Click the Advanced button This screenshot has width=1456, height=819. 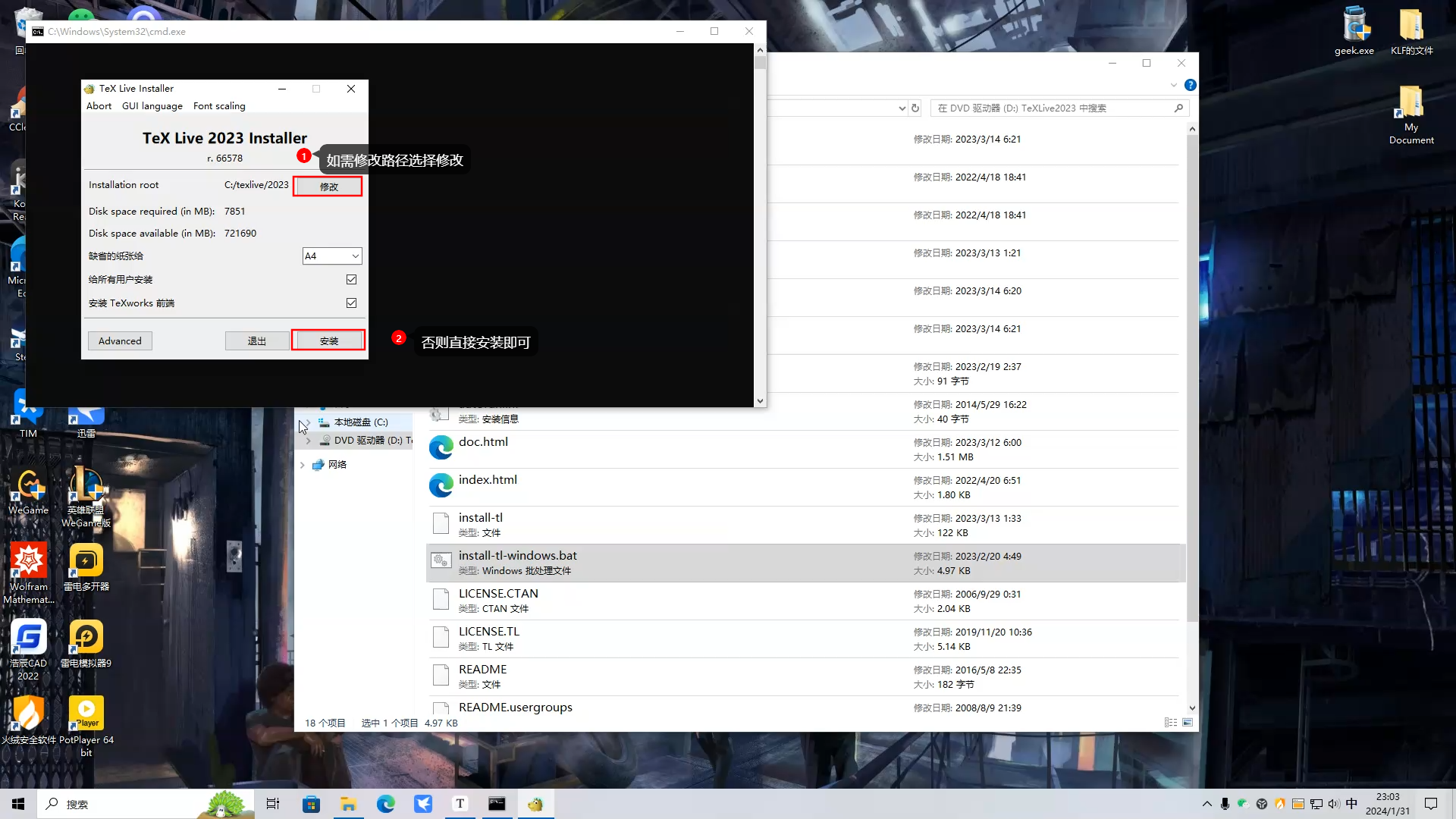[120, 340]
